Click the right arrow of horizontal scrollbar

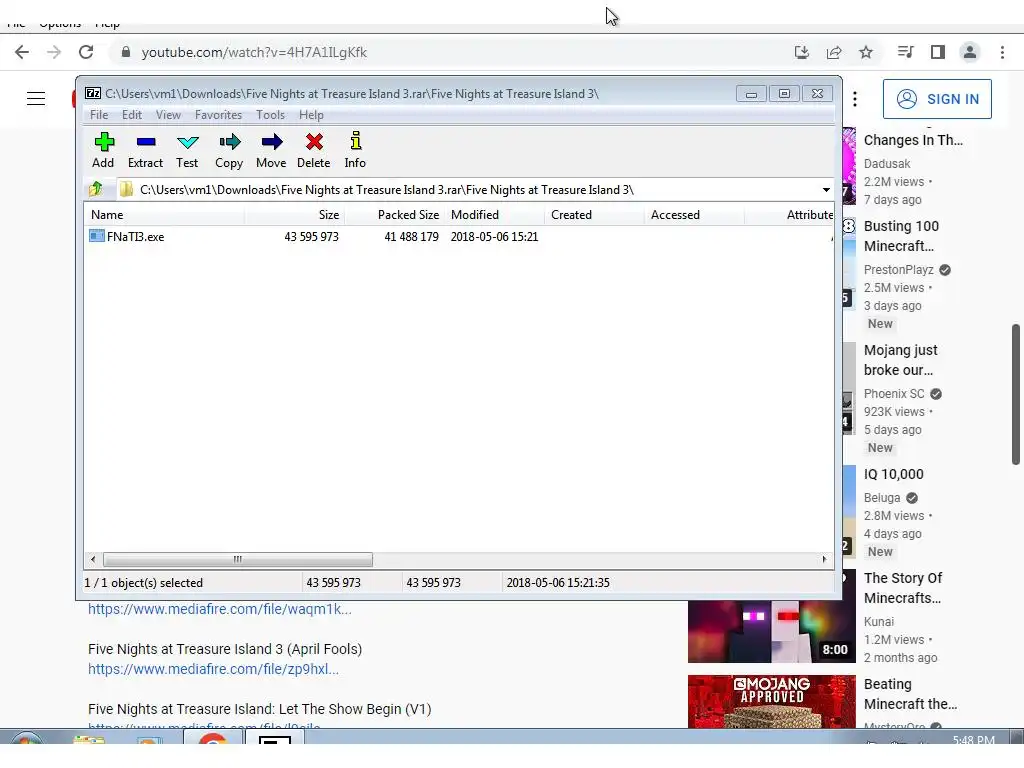pos(824,559)
